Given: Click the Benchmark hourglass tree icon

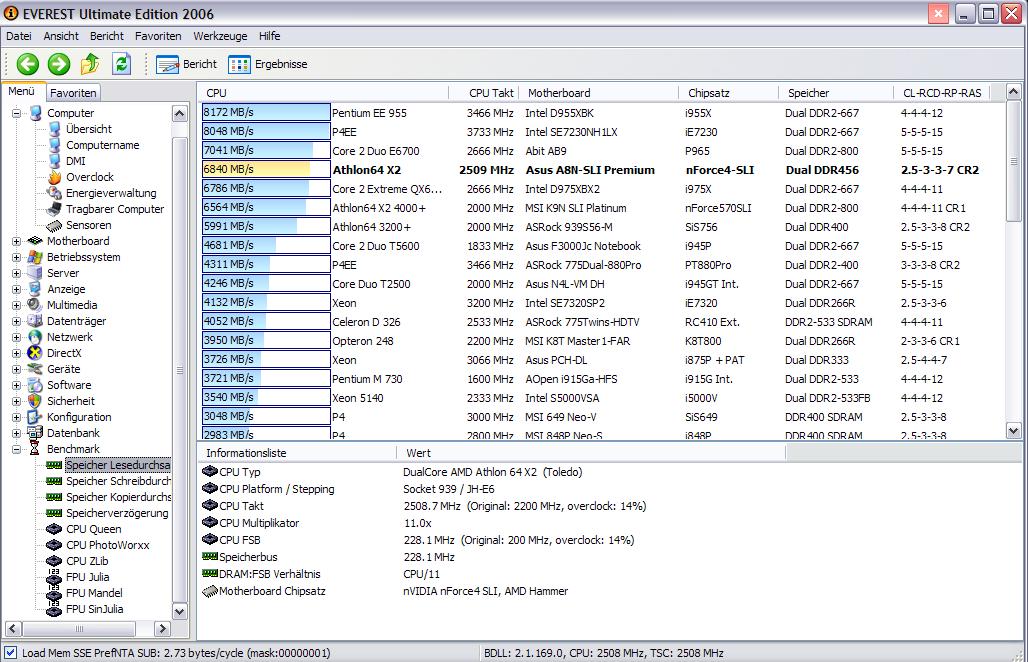Looking at the screenshot, I should click(35, 449).
